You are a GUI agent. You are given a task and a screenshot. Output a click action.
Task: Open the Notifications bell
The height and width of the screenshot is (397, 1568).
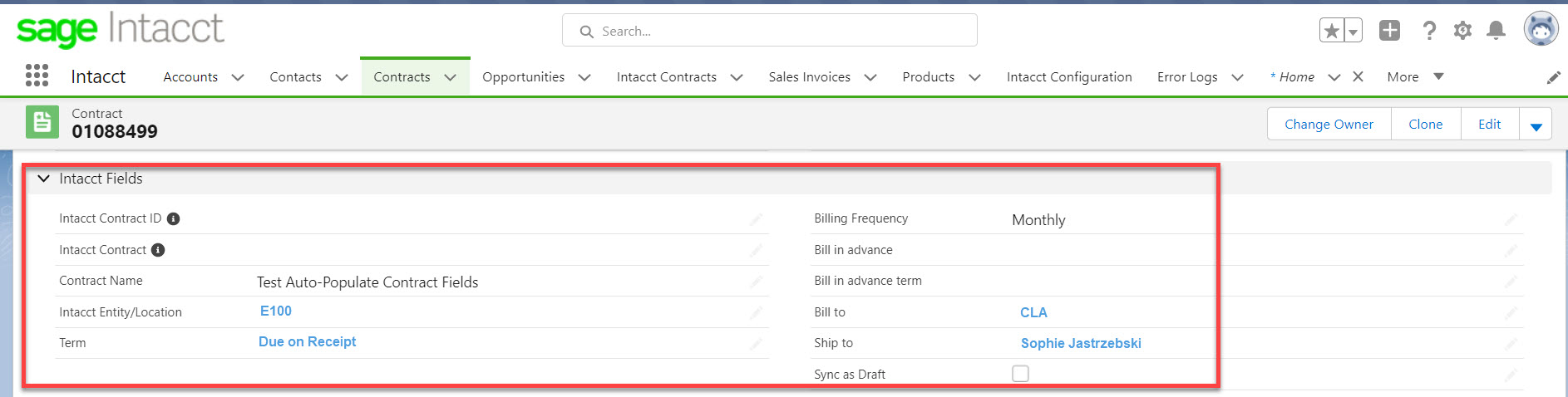[1496, 31]
